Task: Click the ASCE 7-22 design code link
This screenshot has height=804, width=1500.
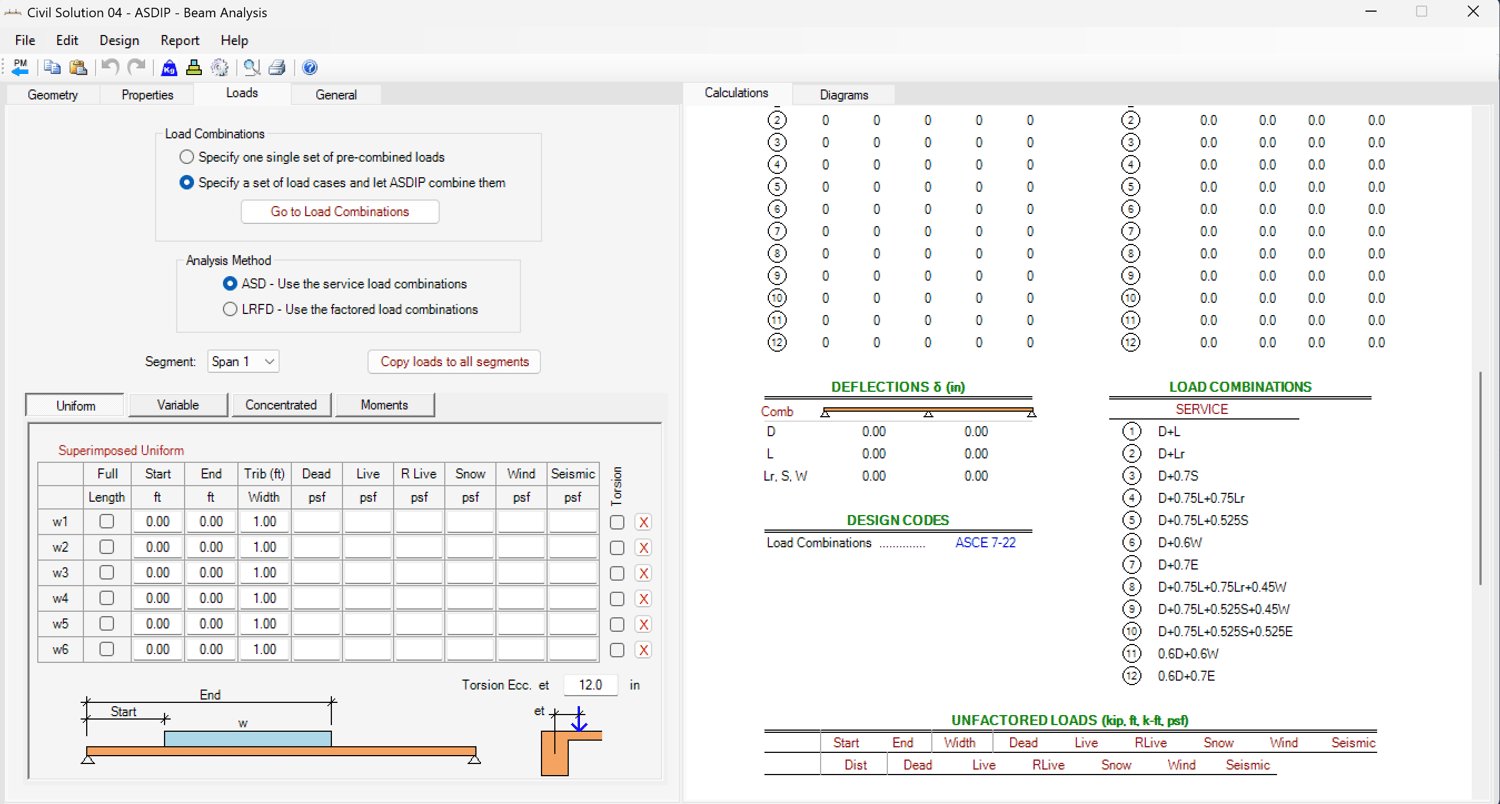Action: (x=985, y=543)
